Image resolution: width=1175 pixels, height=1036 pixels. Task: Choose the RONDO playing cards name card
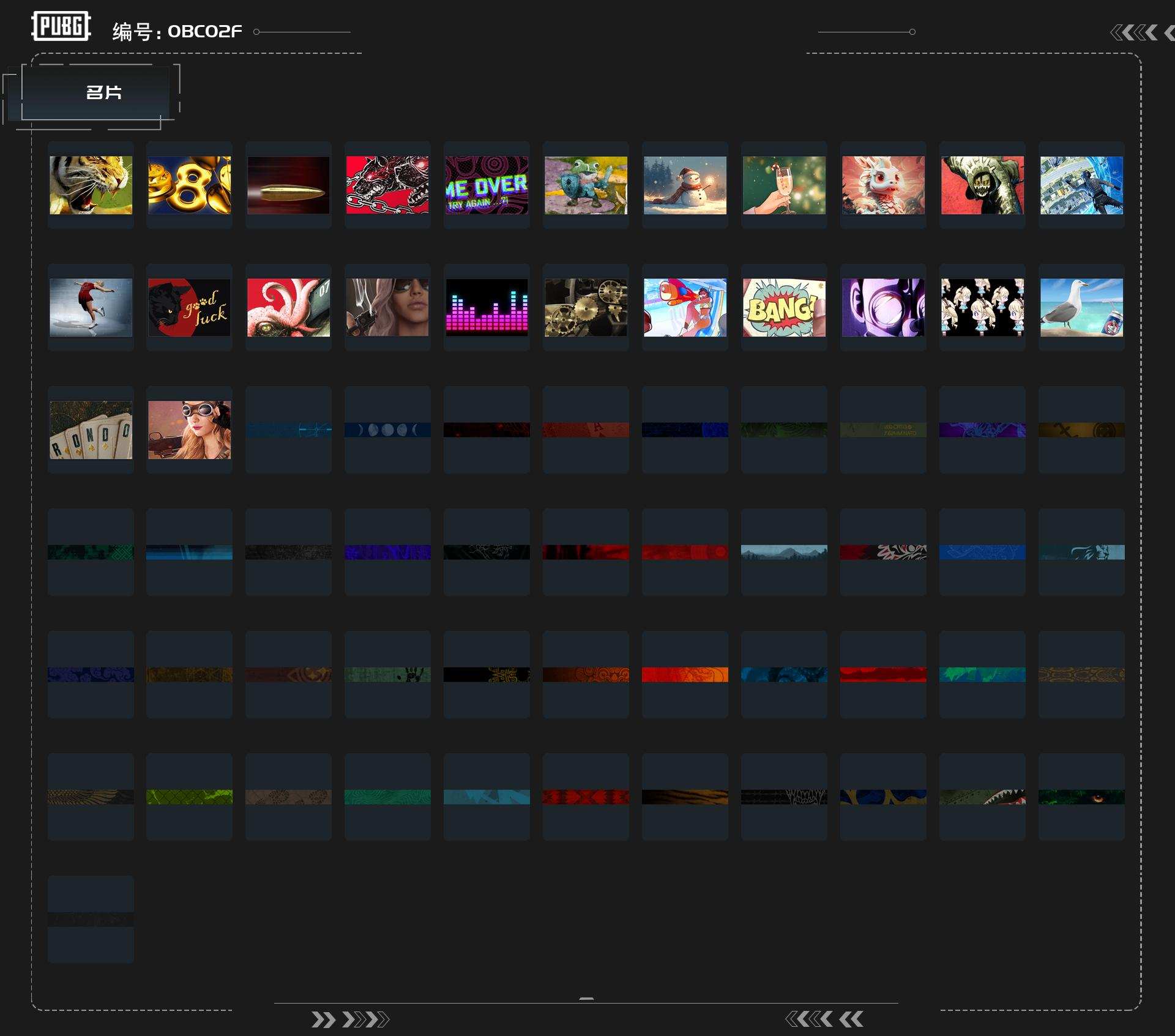(91, 430)
